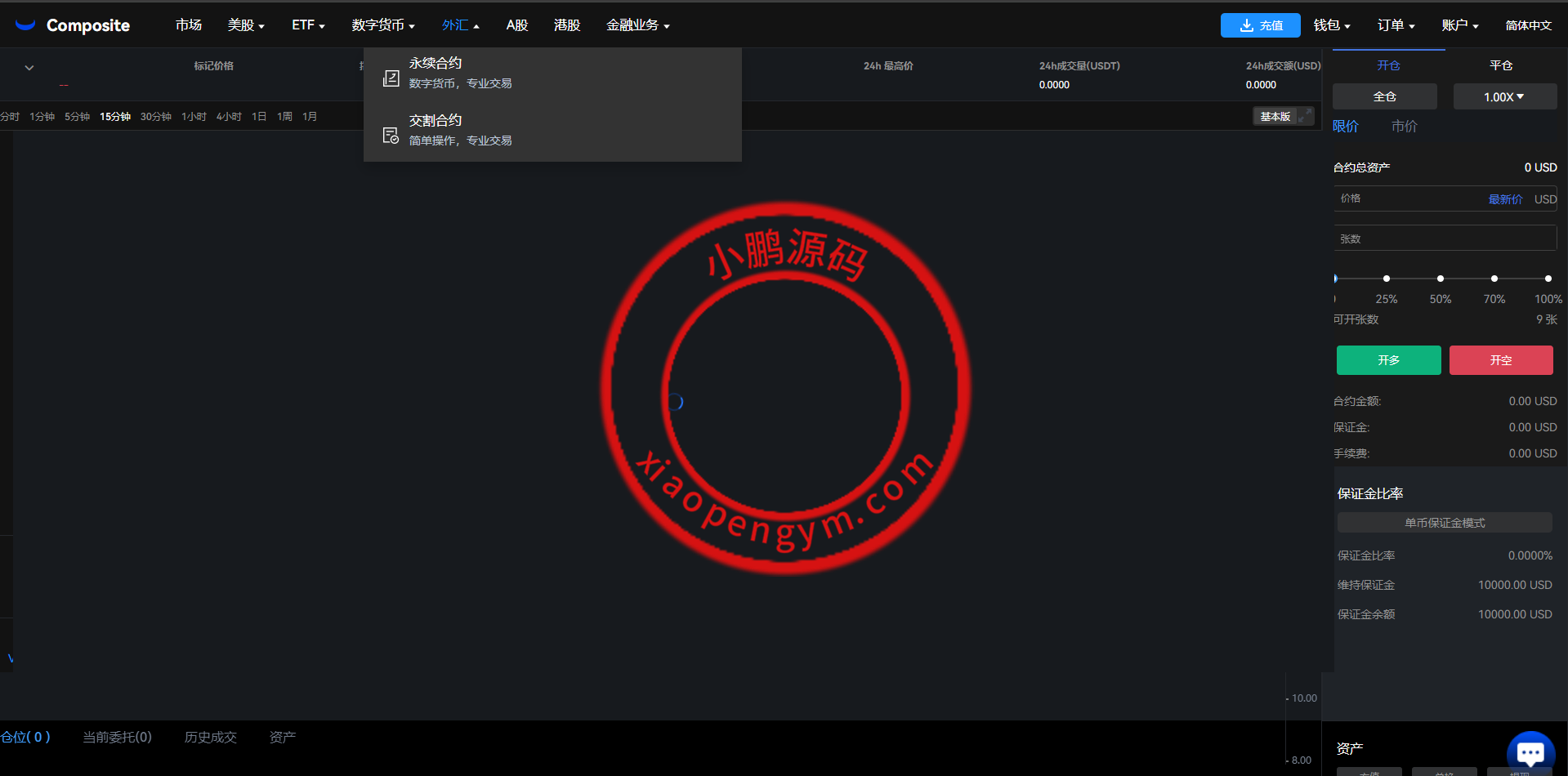Click the green 开多 open long button

coord(1388,360)
